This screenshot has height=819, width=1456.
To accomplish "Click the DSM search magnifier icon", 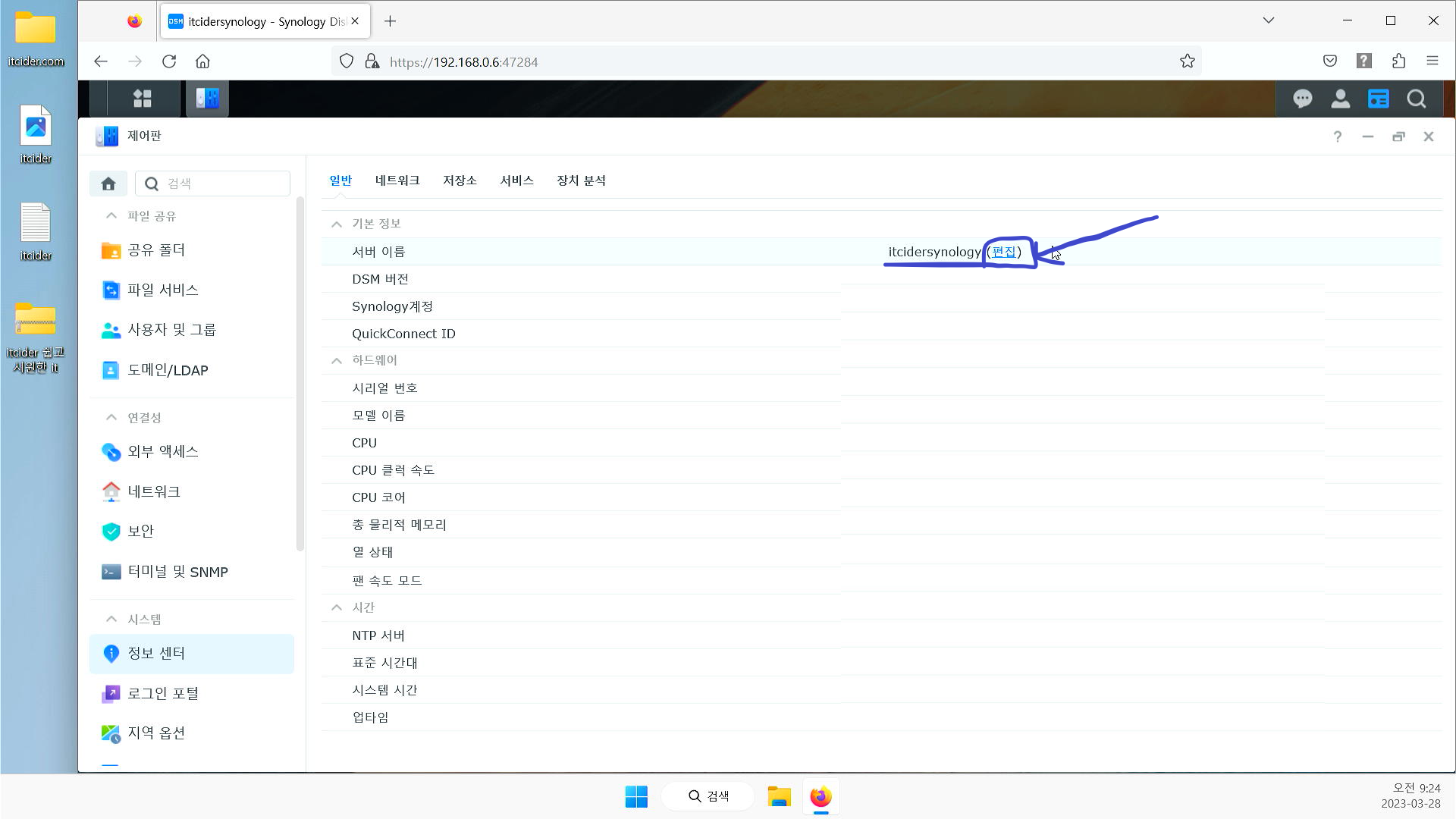I will [1416, 99].
